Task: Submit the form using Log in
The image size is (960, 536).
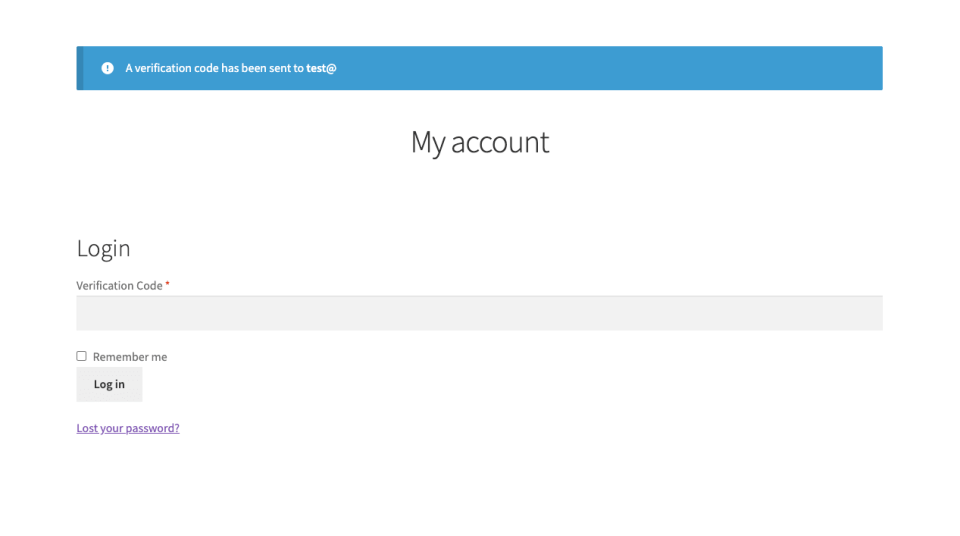Action: point(109,384)
